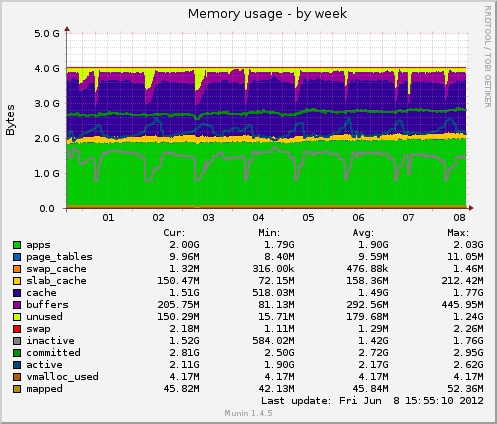Click the 4.0 G y-axis tick label

[x=47, y=69]
